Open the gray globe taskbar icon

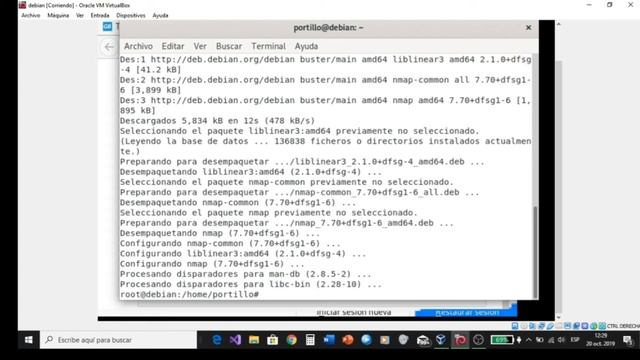[x=404, y=340]
